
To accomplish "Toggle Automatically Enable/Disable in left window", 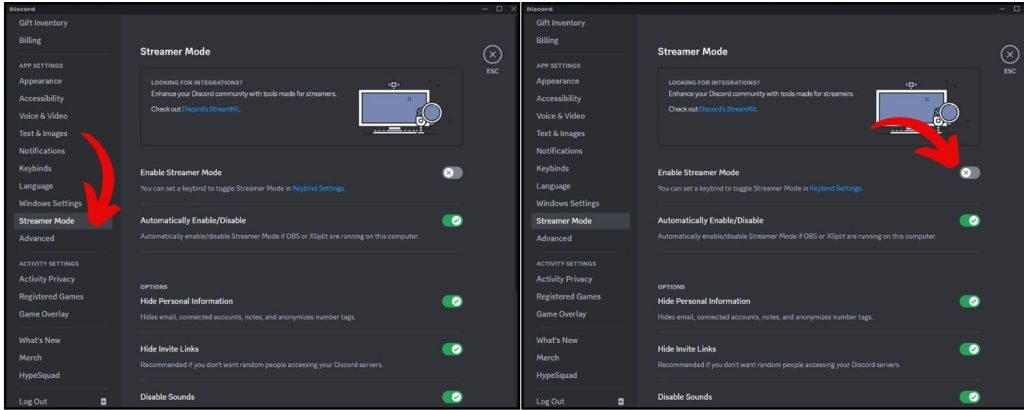I will tap(452, 221).
